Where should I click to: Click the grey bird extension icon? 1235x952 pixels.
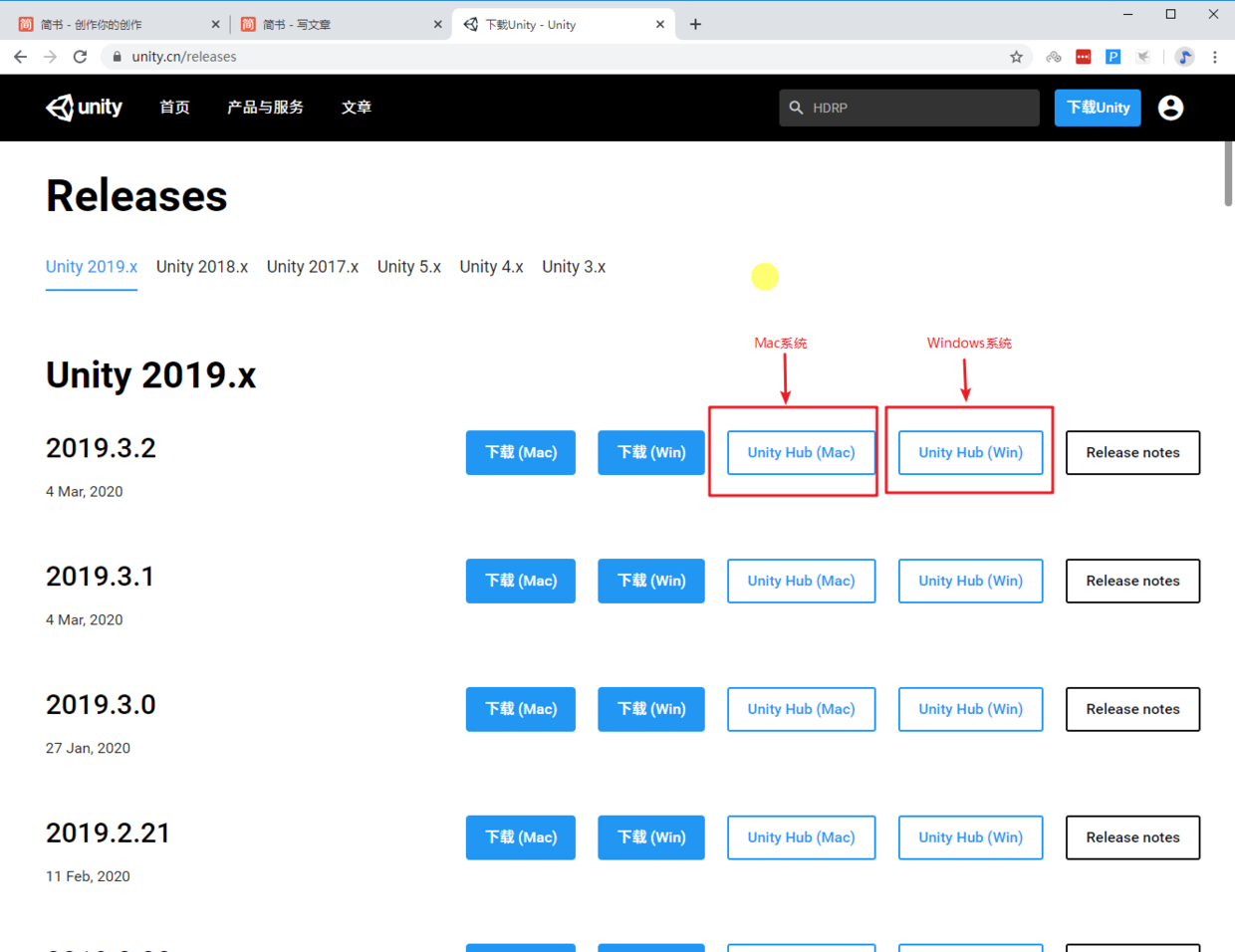tap(1143, 57)
